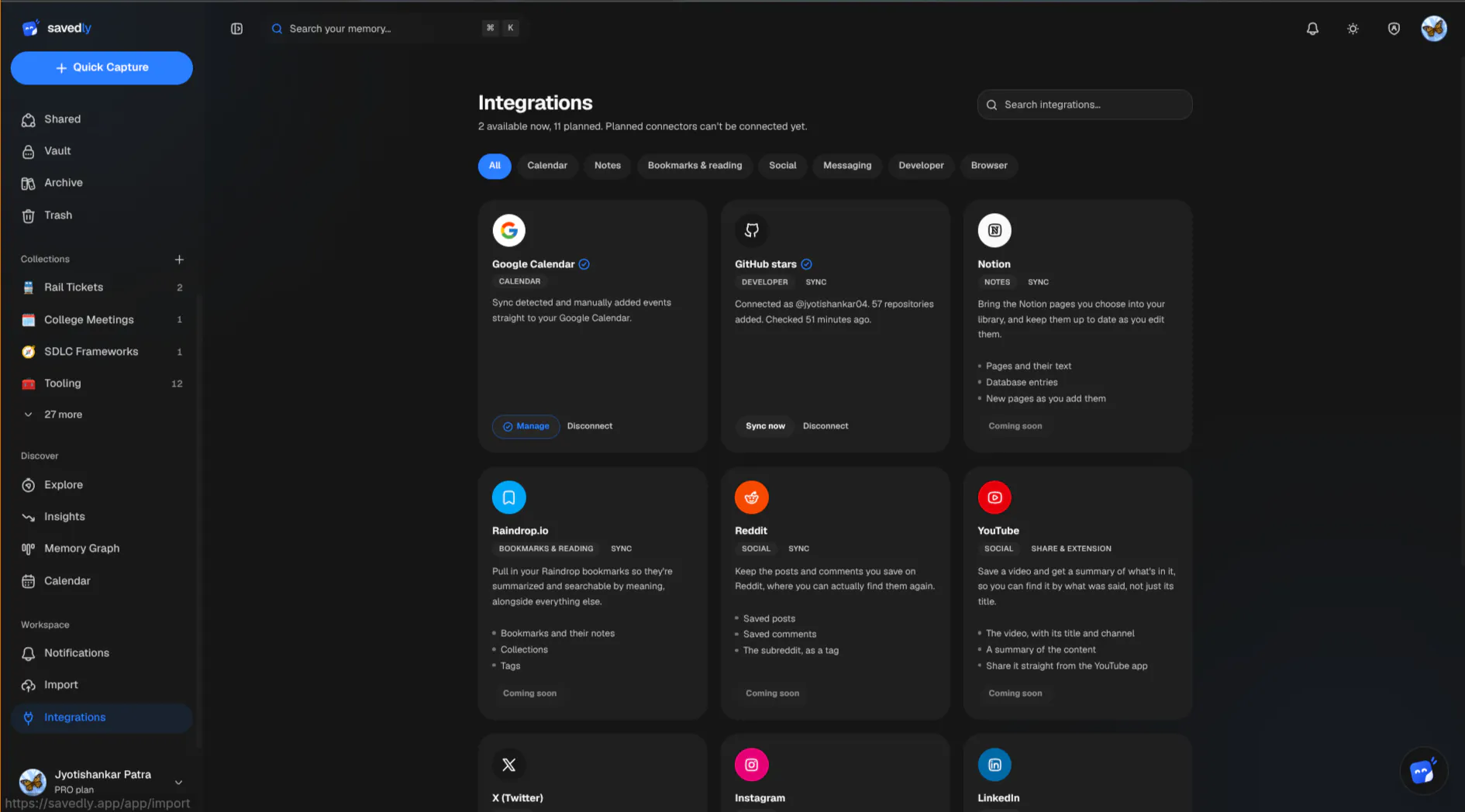This screenshot has height=812, width=1465.
Task: Open the Rail Tickets collection
Action: pyautogui.click(x=102, y=287)
